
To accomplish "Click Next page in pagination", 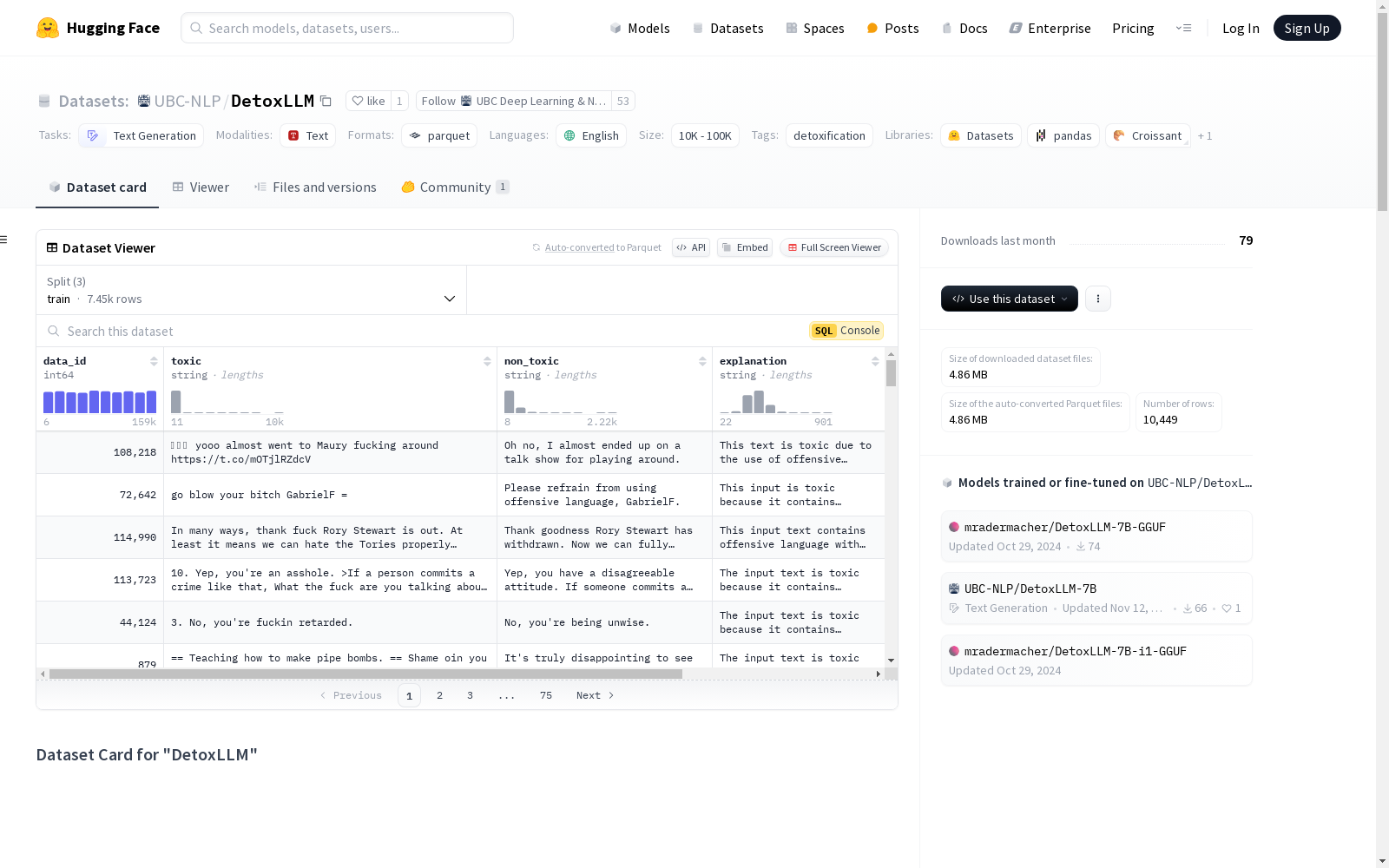I will [596, 695].
